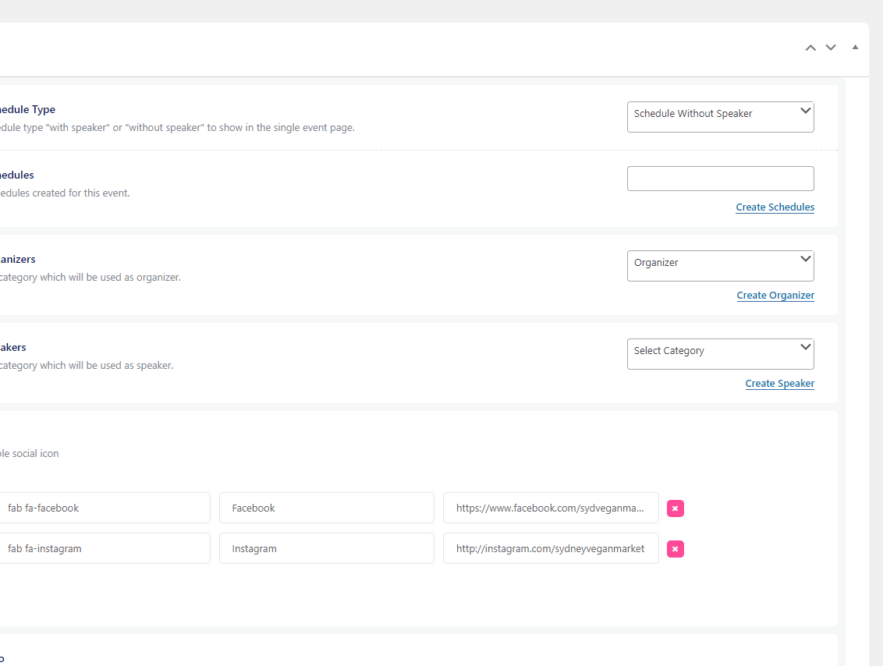Click the metabox move-up chevron icon
This screenshot has height=666, width=883.
coord(810,47)
